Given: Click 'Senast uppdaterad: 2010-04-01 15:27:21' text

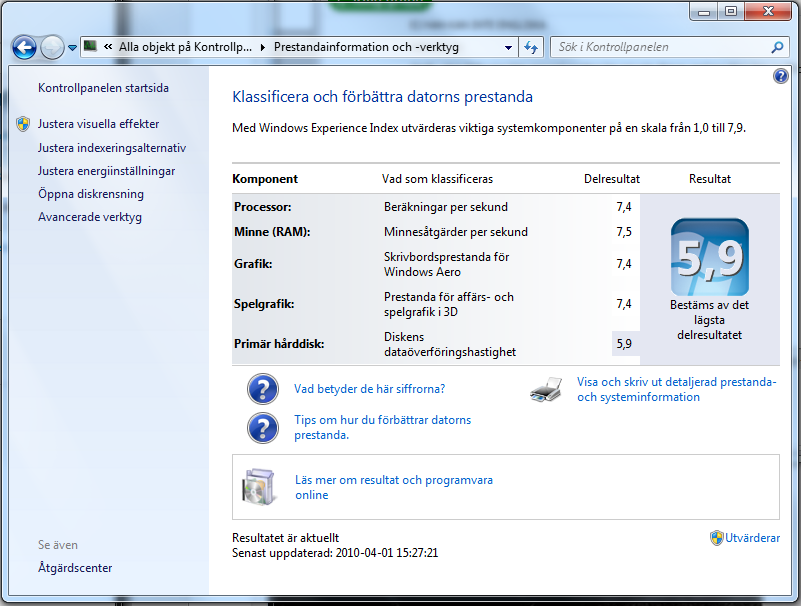Looking at the screenshot, I should [x=335, y=553].
